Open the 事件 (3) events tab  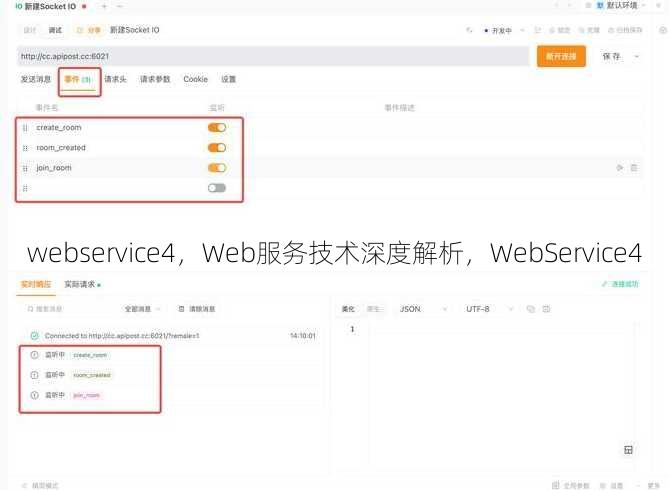click(x=78, y=79)
